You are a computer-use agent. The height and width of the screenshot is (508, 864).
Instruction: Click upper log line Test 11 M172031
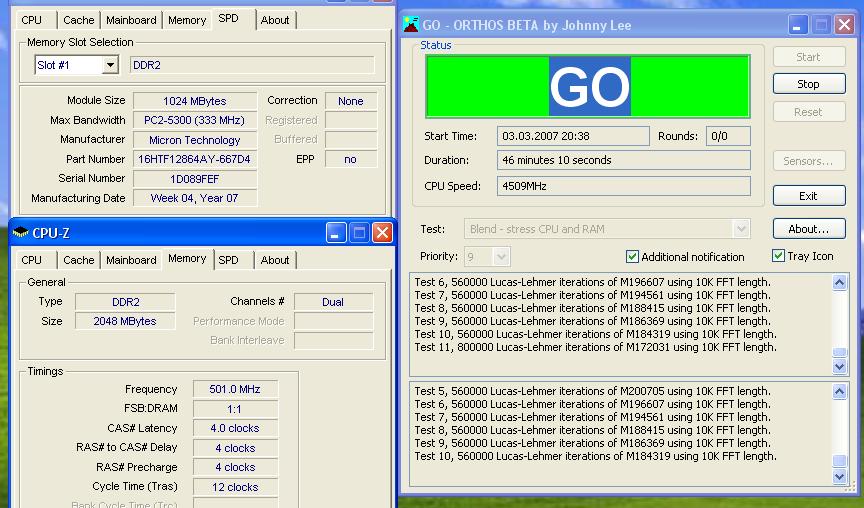pos(596,348)
